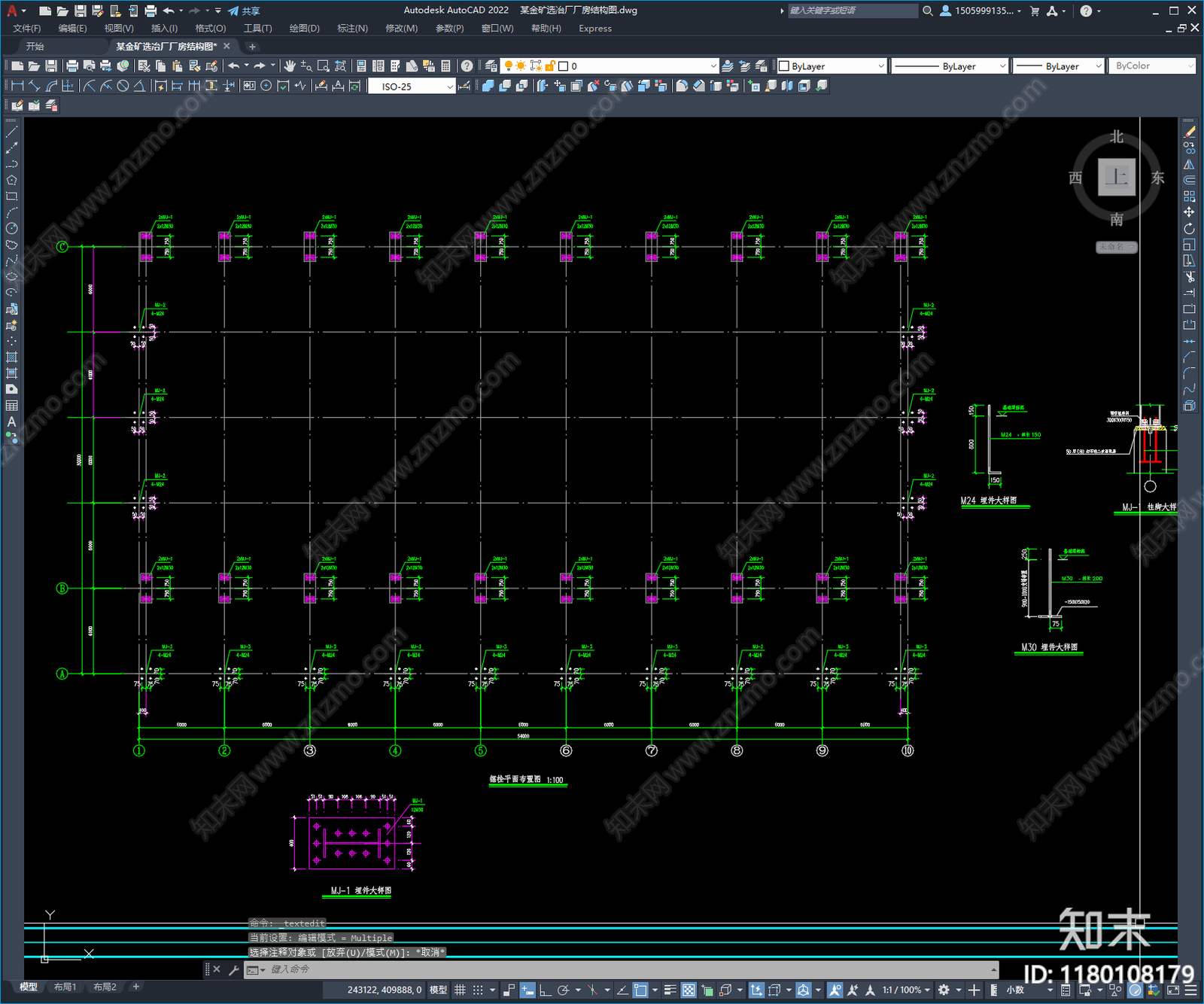
Task: Open the Customization menu in the status bar
Action: pyautogui.click(x=1191, y=990)
